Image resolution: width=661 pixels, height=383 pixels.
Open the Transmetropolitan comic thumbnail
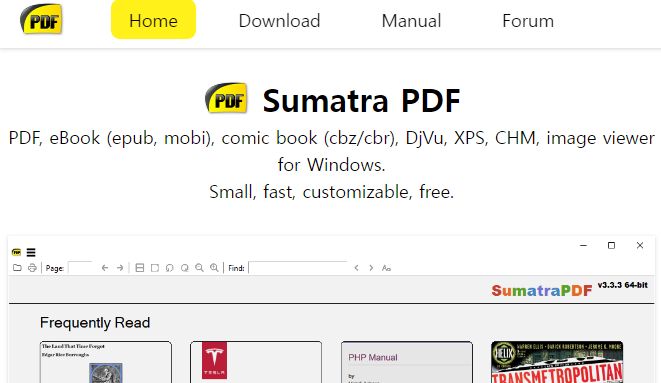557,362
